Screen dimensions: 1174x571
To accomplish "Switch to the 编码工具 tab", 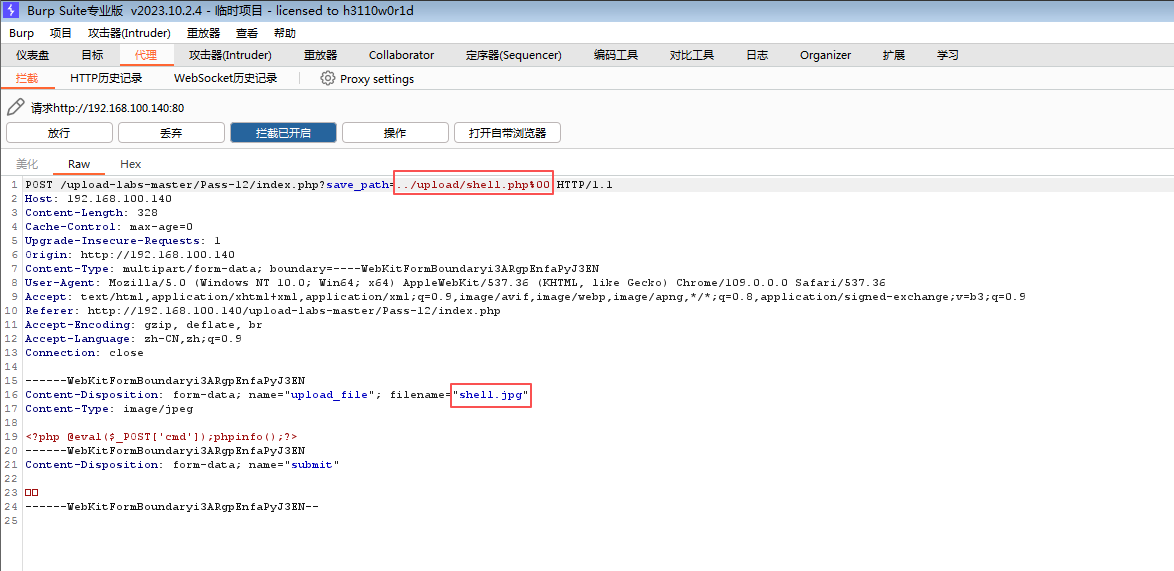I will point(616,55).
